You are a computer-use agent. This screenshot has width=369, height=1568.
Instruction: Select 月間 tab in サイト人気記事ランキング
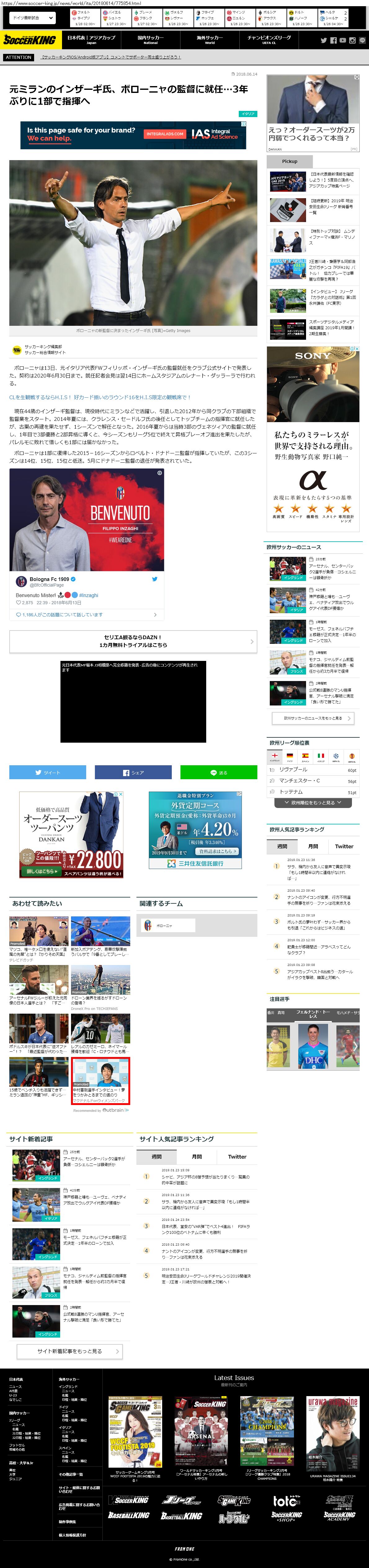pos(196,1156)
